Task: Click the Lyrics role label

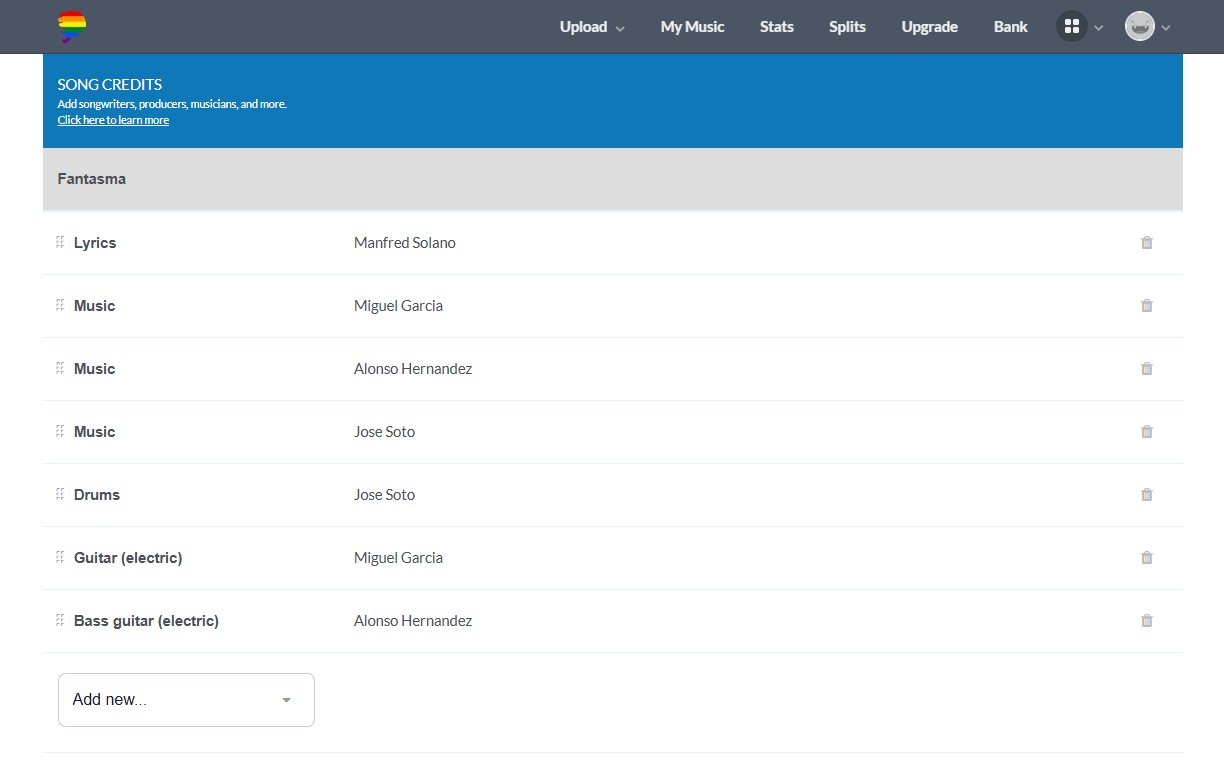Action: point(95,243)
